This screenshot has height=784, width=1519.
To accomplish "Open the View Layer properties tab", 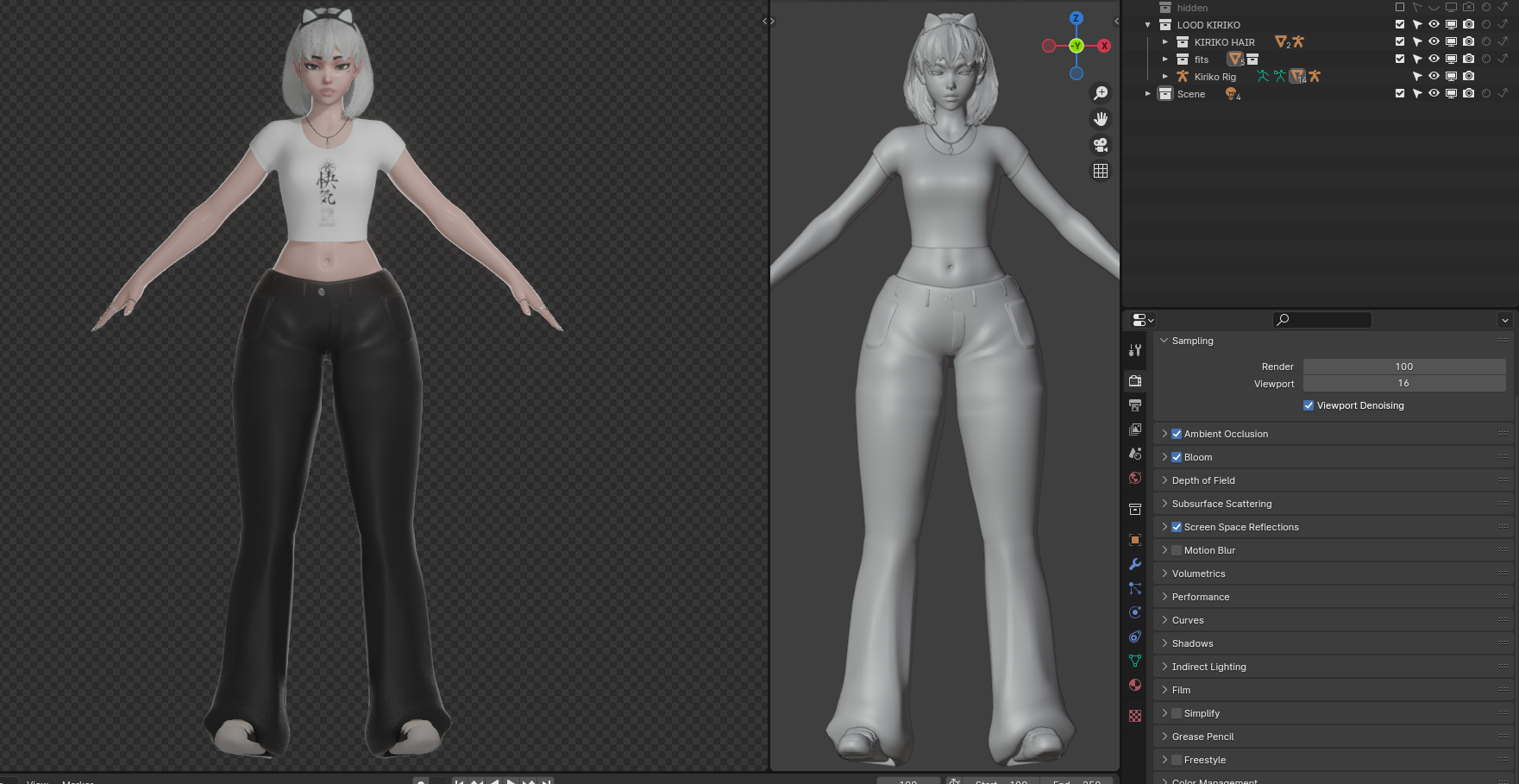I will [1135, 429].
